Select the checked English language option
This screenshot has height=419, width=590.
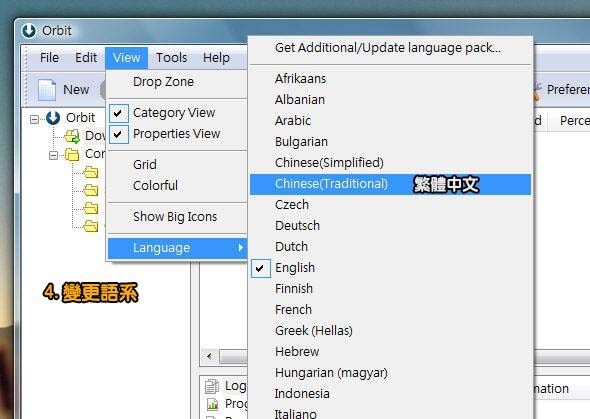(390, 268)
